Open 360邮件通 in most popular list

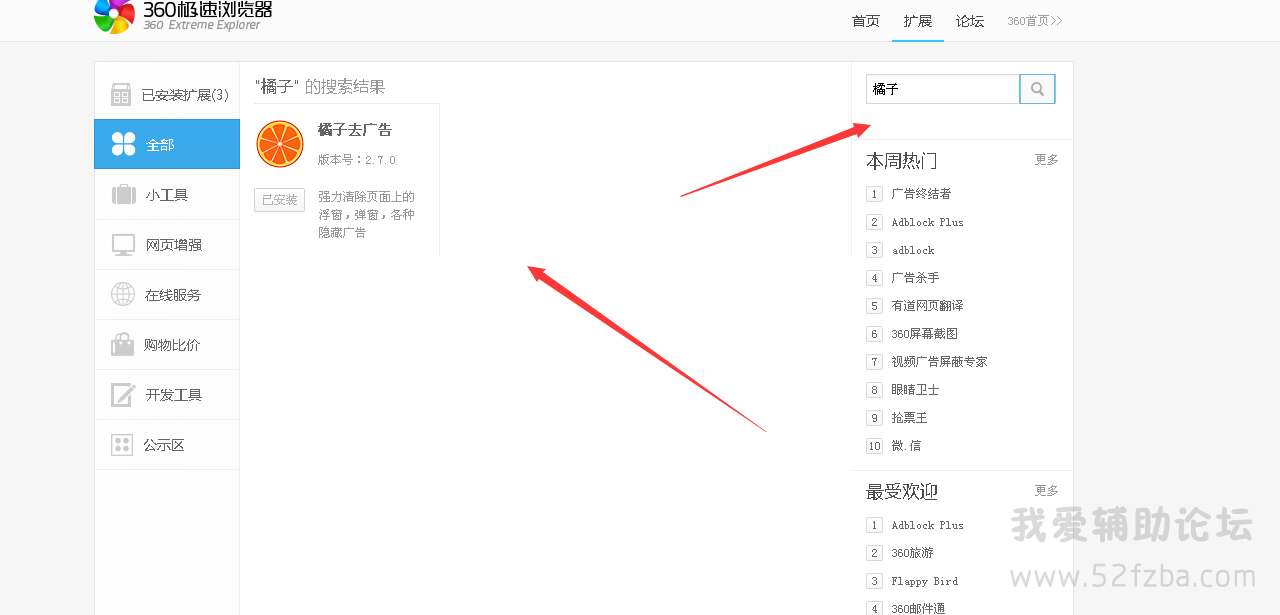(x=918, y=609)
